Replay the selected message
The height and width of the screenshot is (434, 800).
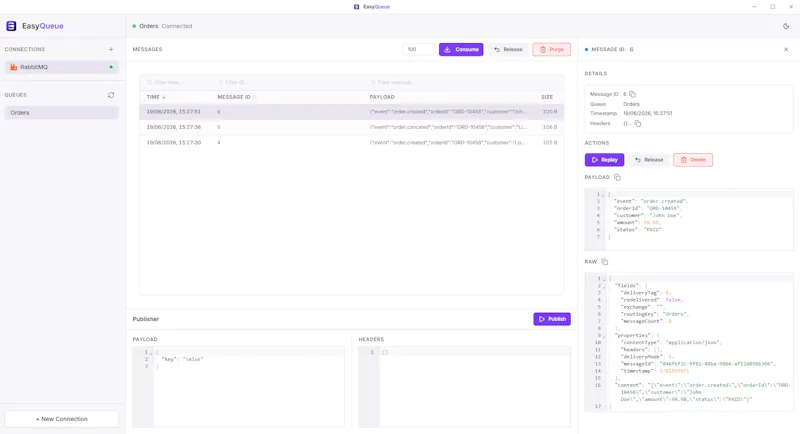click(x=605, y=160)
